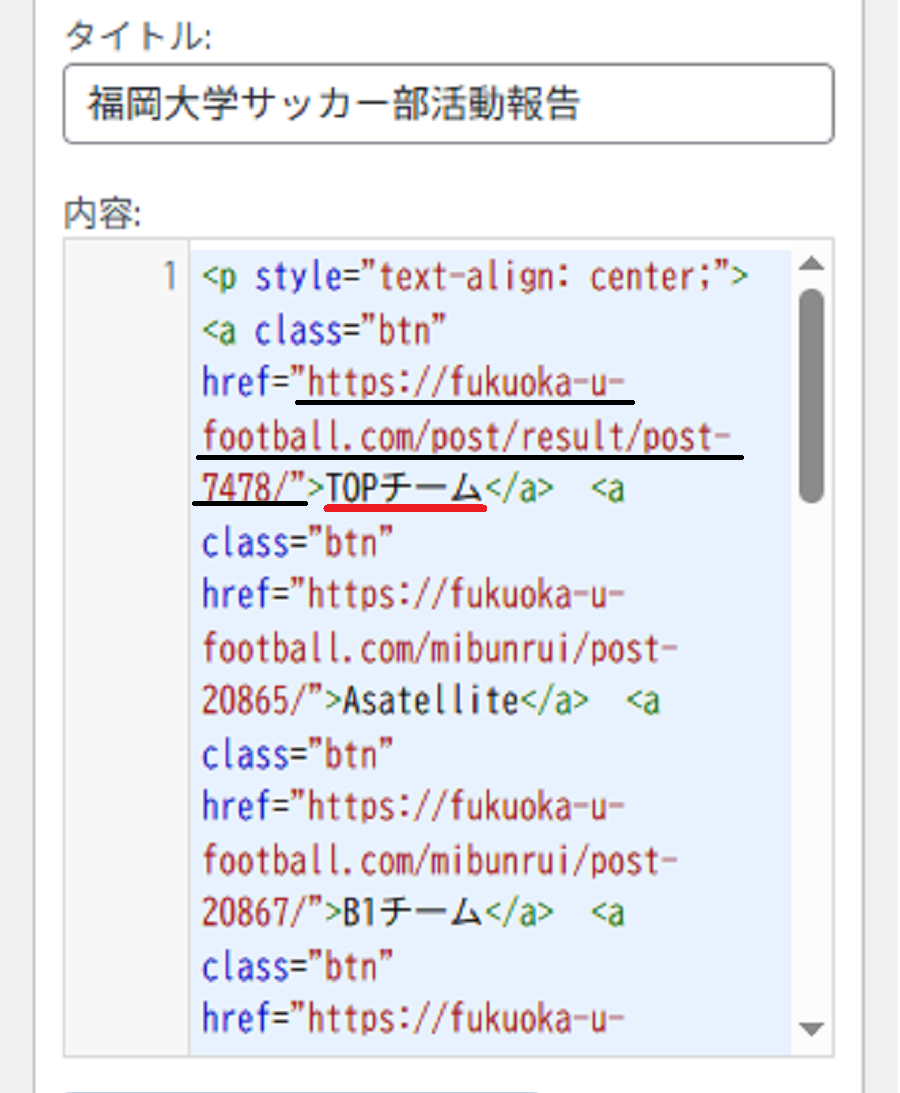
Task: Click the post-20867 URL segment
Action: 439,886
